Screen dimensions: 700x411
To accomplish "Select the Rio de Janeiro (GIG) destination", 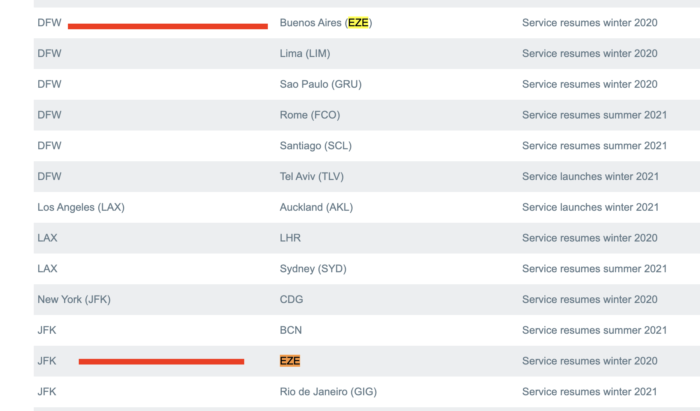I will pyautogui.click(x=328, y=391).
